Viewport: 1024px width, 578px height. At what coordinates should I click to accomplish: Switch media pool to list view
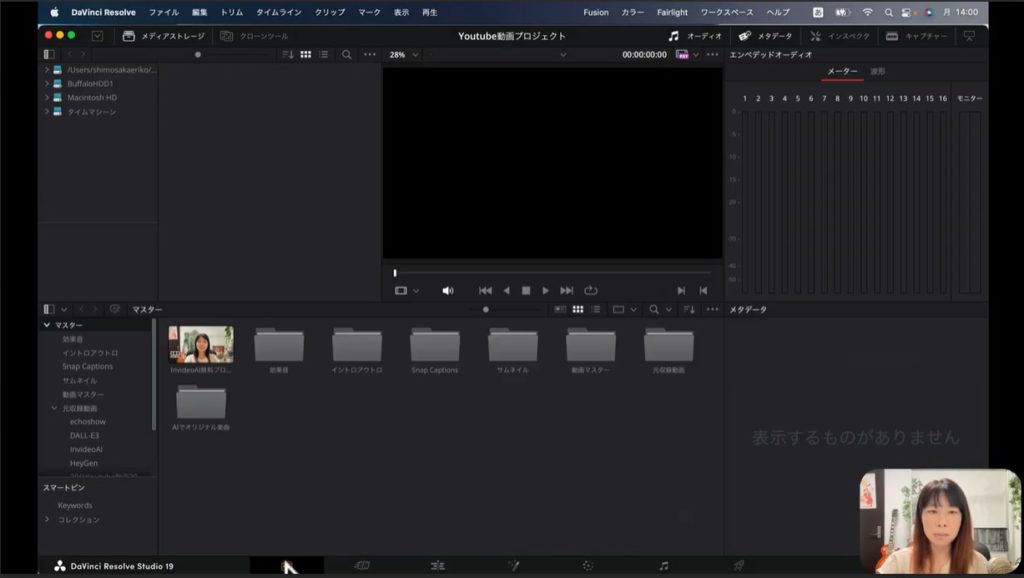(595, 310)
